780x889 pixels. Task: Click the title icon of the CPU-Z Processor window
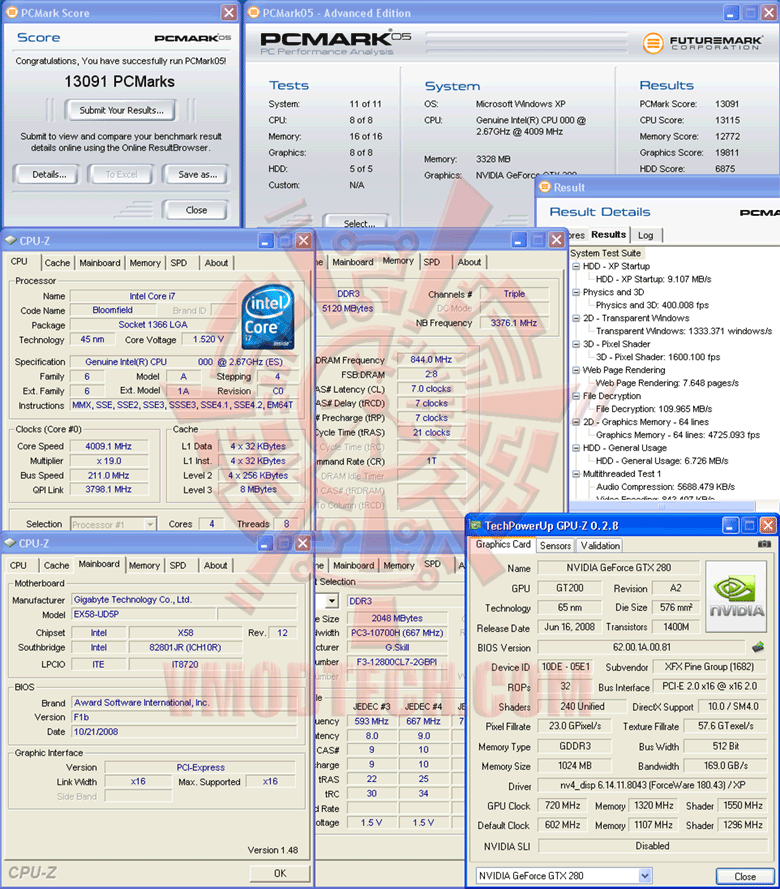[10, 241]
